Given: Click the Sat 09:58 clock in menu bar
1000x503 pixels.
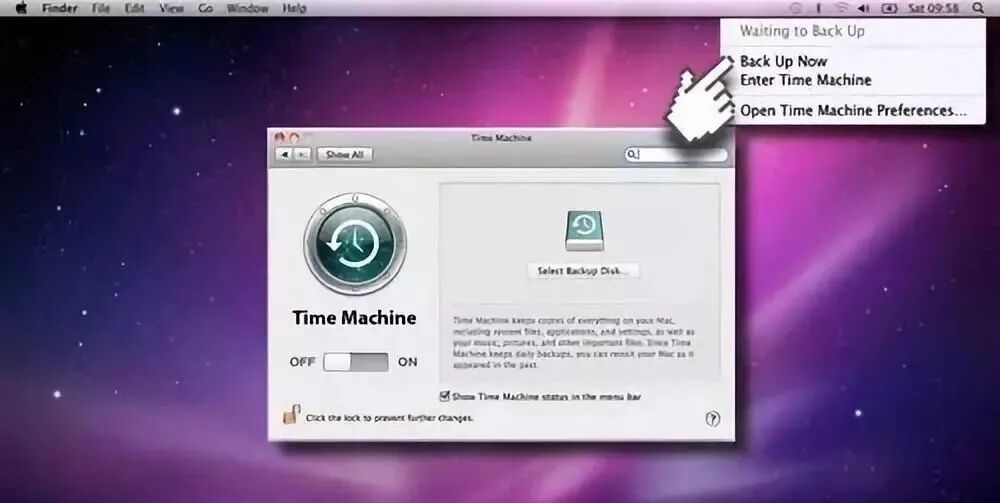Looking at the screenshot, I should (x=934, y=8).
